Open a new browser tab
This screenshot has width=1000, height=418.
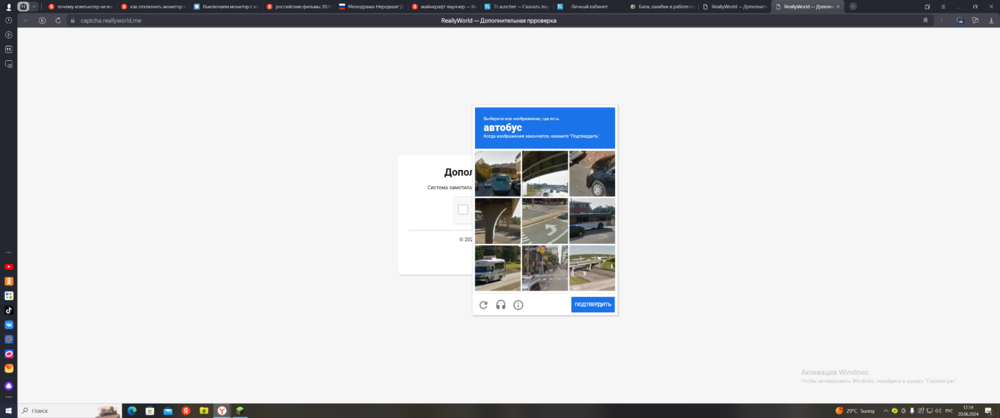click(x=853, y=6)
